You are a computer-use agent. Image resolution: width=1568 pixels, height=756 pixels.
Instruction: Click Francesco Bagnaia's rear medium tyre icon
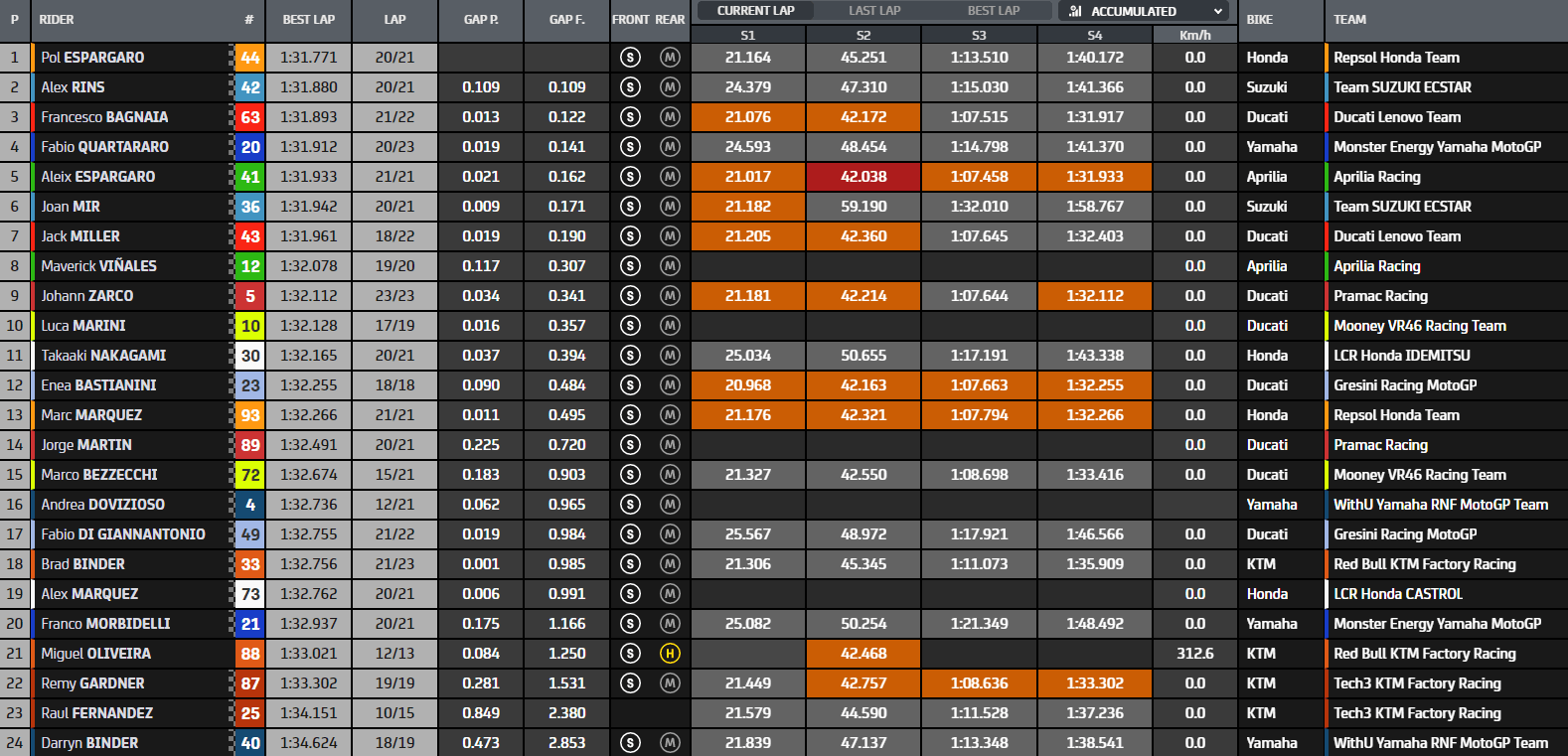[670, 117]
